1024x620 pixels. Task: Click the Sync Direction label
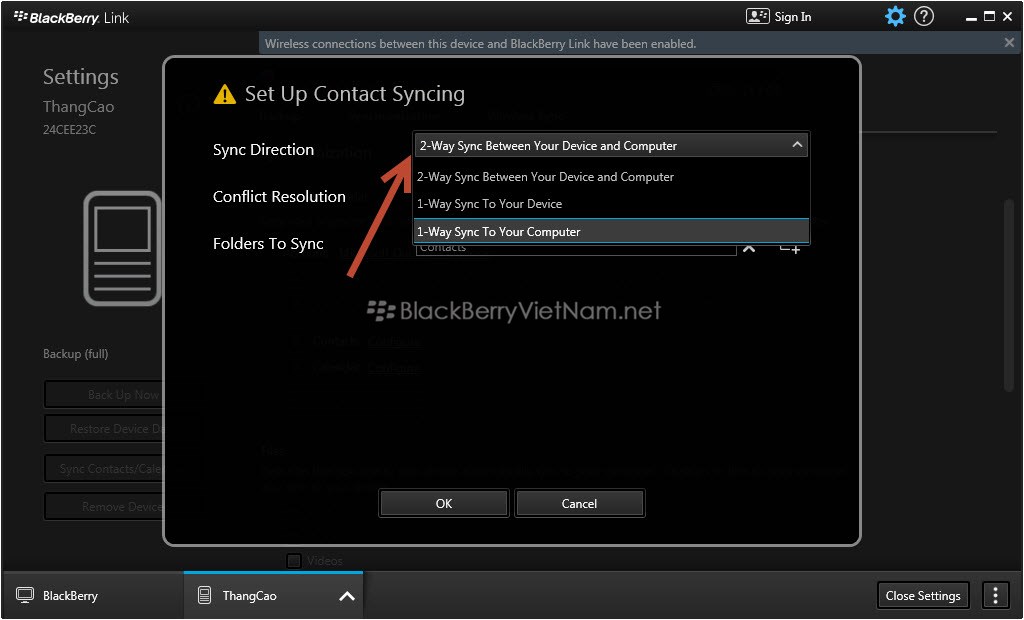(x=263, y=150)
